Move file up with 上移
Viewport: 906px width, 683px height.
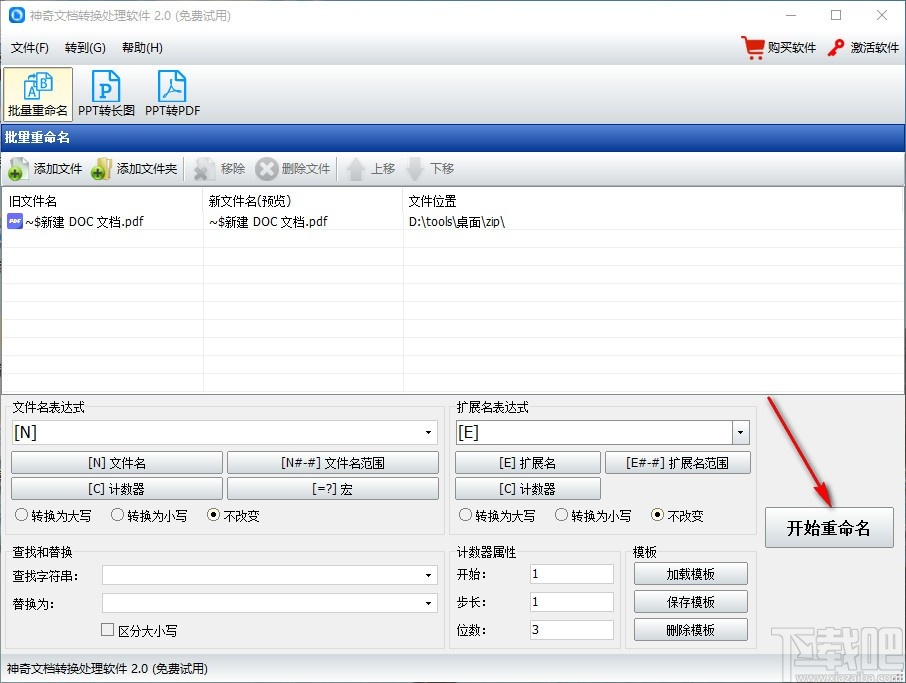tap(370, 169)
